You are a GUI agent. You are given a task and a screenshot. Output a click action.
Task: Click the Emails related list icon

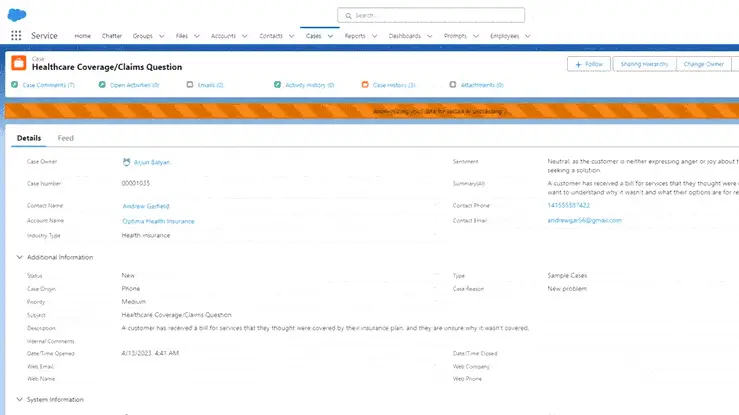[x=190, y=85]
